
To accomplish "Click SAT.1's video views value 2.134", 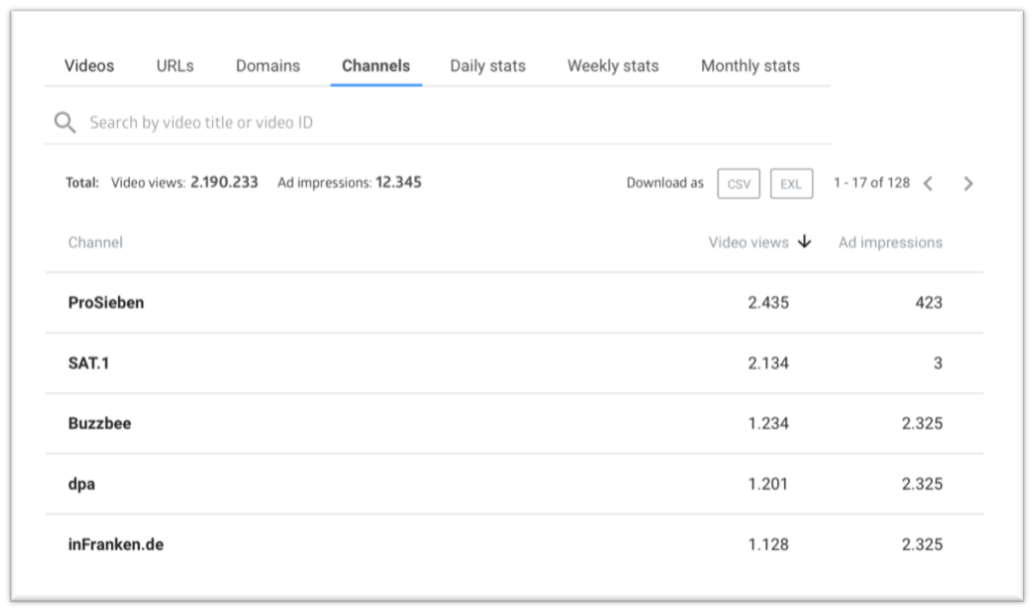I will pos(768,363).
